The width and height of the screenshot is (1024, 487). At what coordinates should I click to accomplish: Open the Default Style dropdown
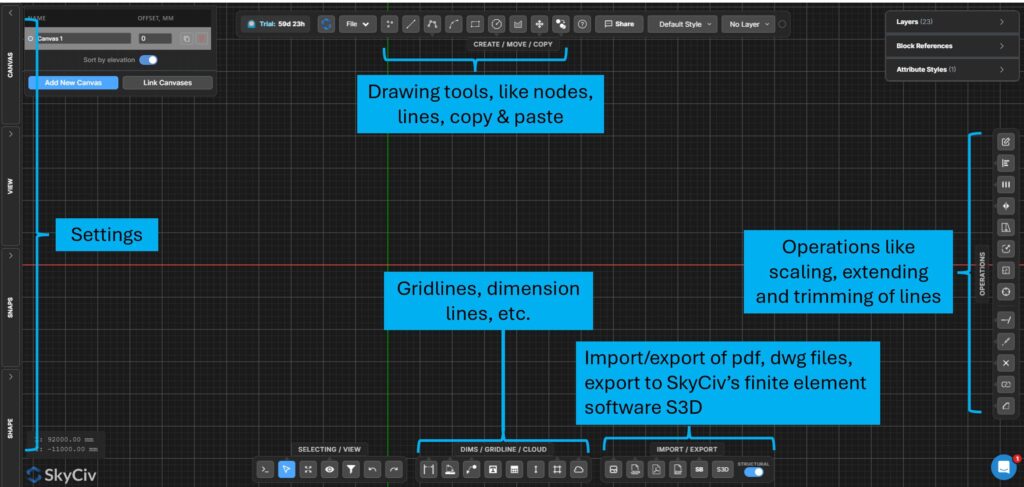click(682, 24)
